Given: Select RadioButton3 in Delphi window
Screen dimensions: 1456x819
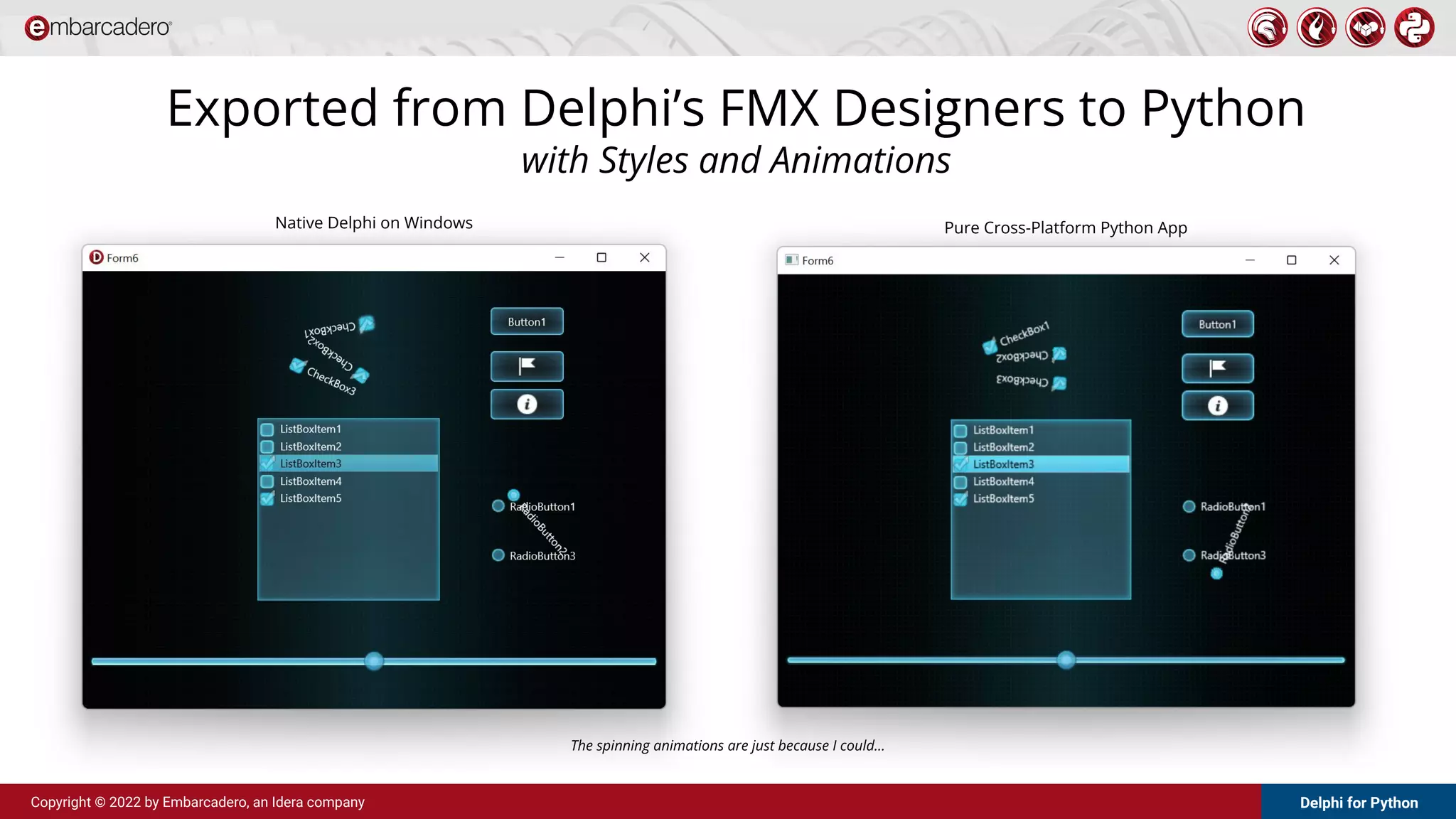Looking at the screenshot, I should coord(498,555).
